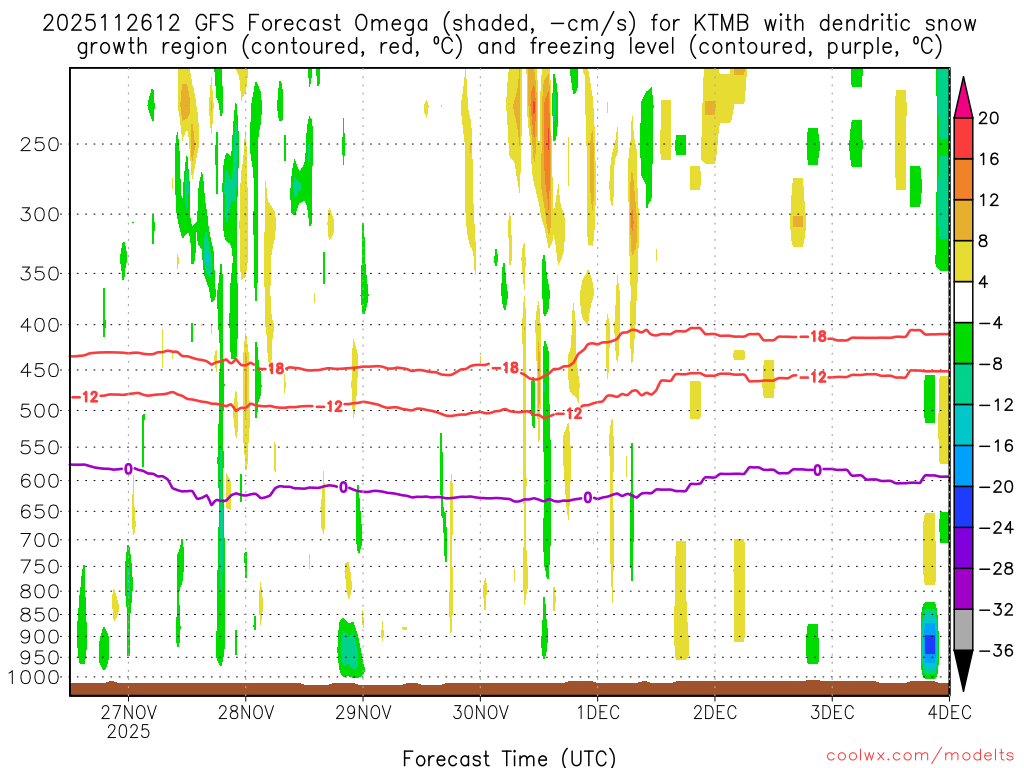Click the 400 pressure level label
Screen dimensions: 1024x768
pos(40,325)
